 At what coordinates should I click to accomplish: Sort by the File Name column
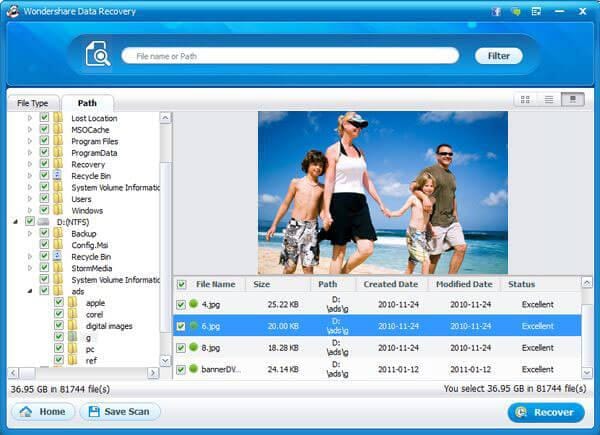[215, 284]
